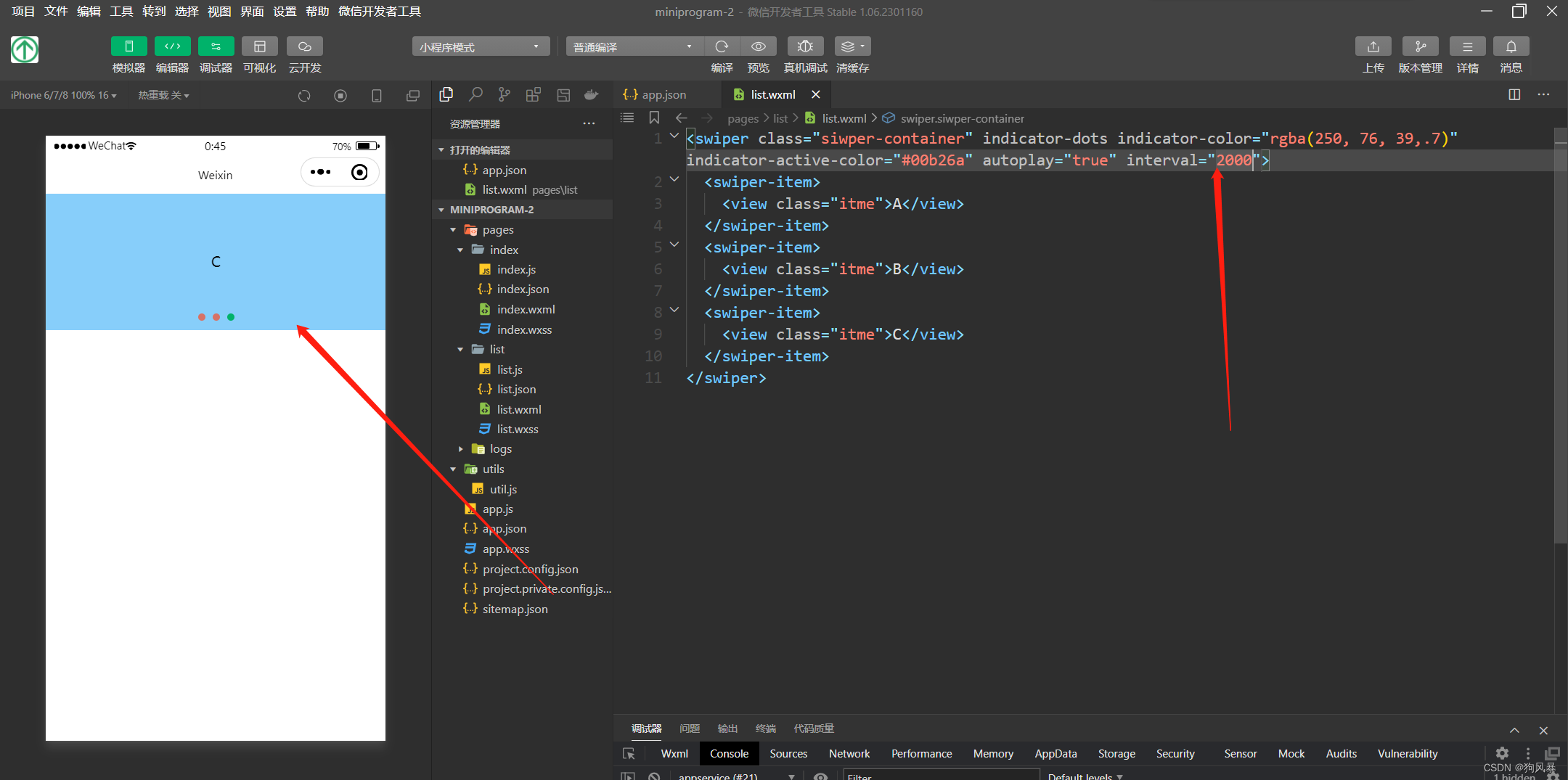The image size is (1568, 780).
Task: Collapse the pages folder
Action: (x=453, y=230)
